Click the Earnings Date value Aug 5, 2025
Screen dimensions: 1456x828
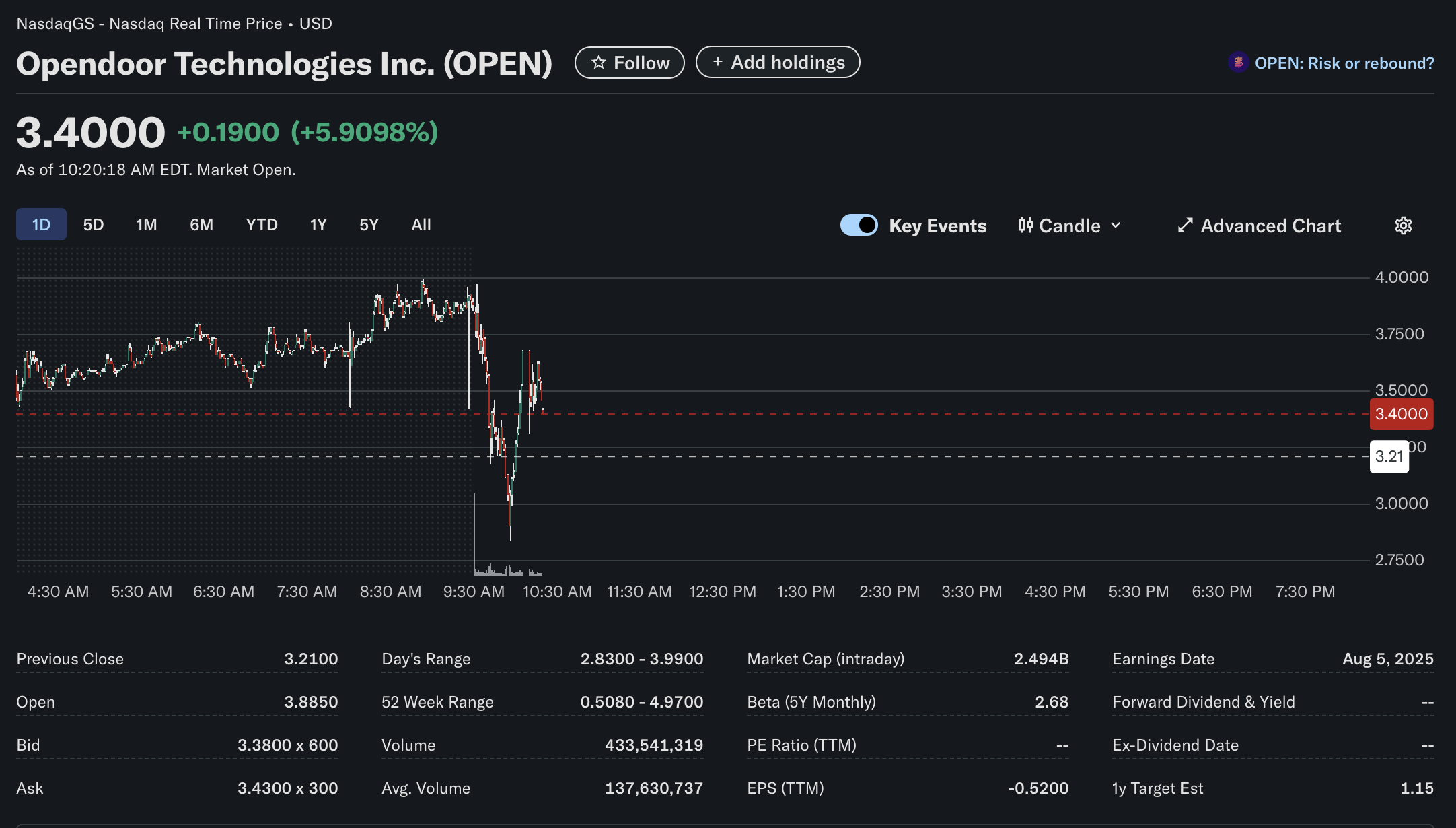[x=1388, y=659]
